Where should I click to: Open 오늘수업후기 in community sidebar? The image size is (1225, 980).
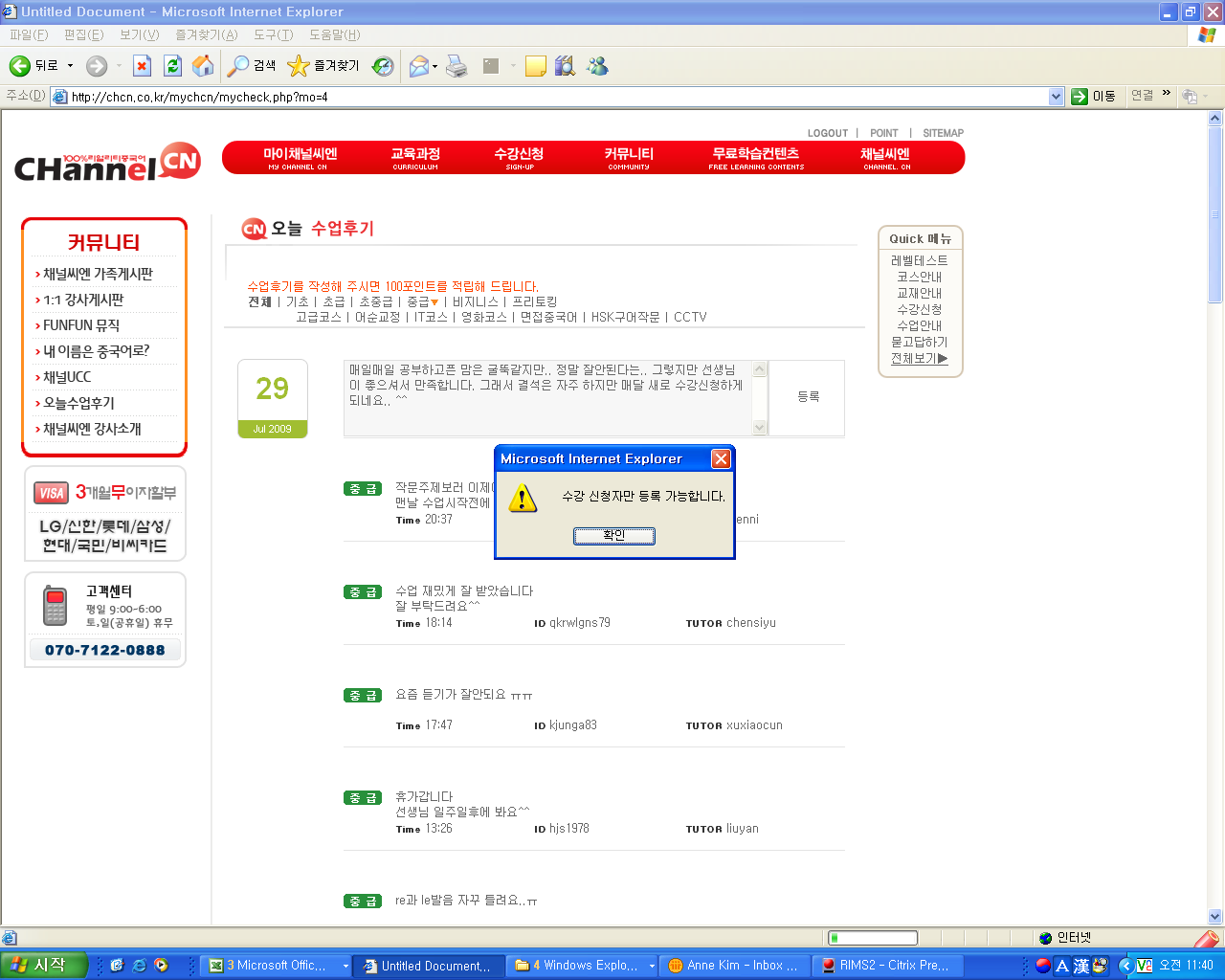(78, 403)
